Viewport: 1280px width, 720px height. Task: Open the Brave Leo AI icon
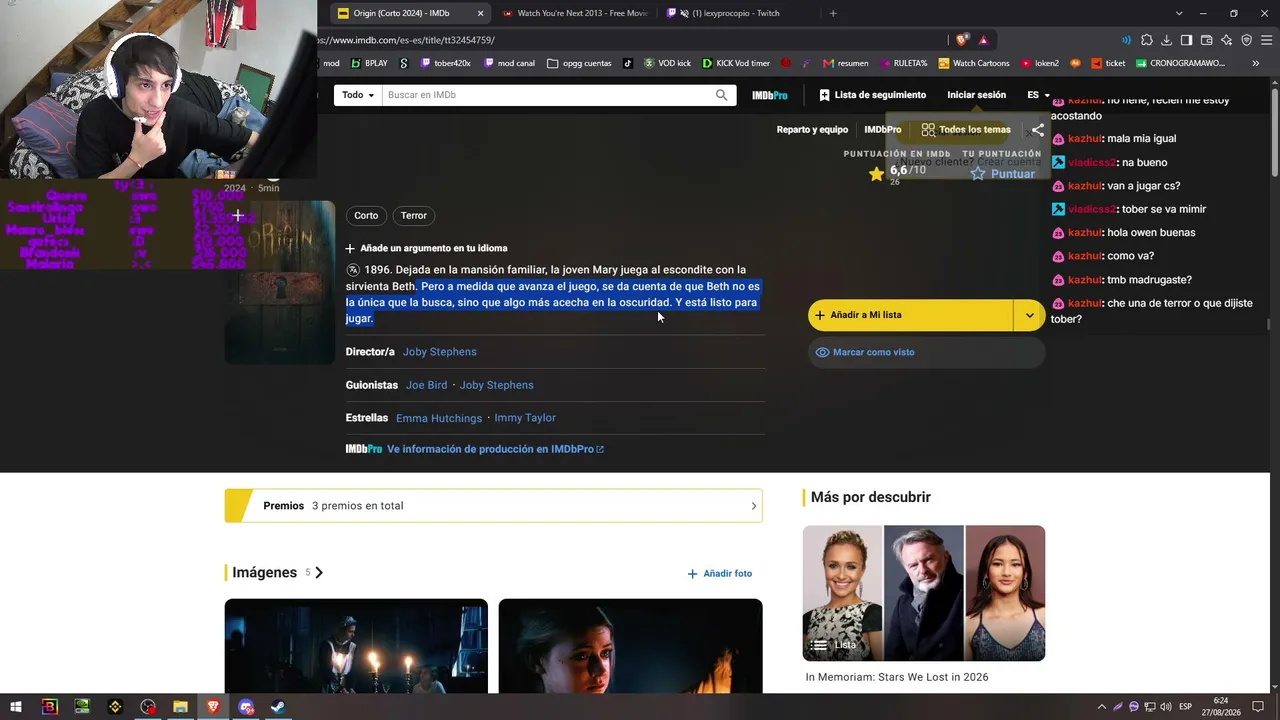coord(1226,40)
